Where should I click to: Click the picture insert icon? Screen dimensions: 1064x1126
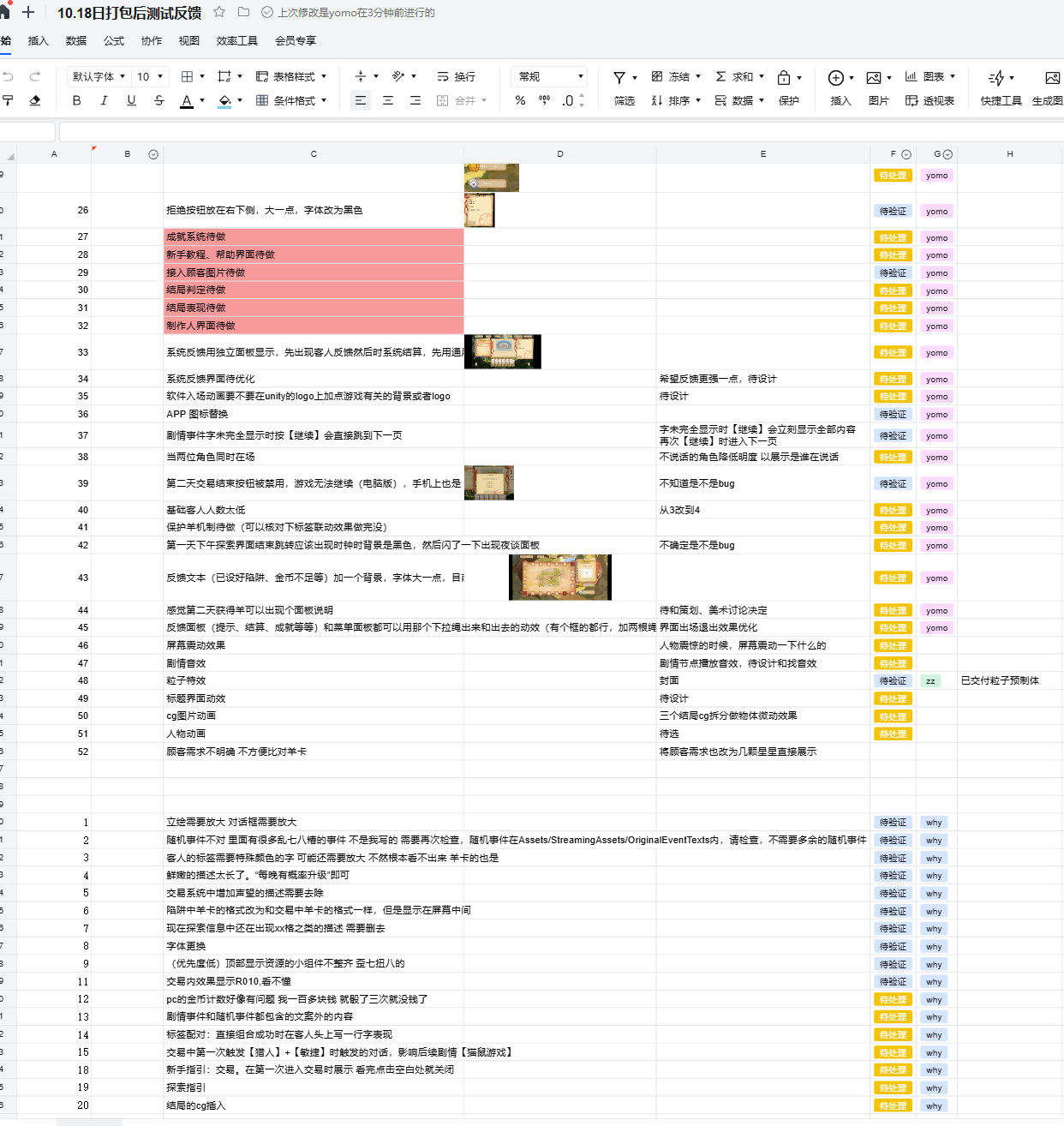point(874,77)
